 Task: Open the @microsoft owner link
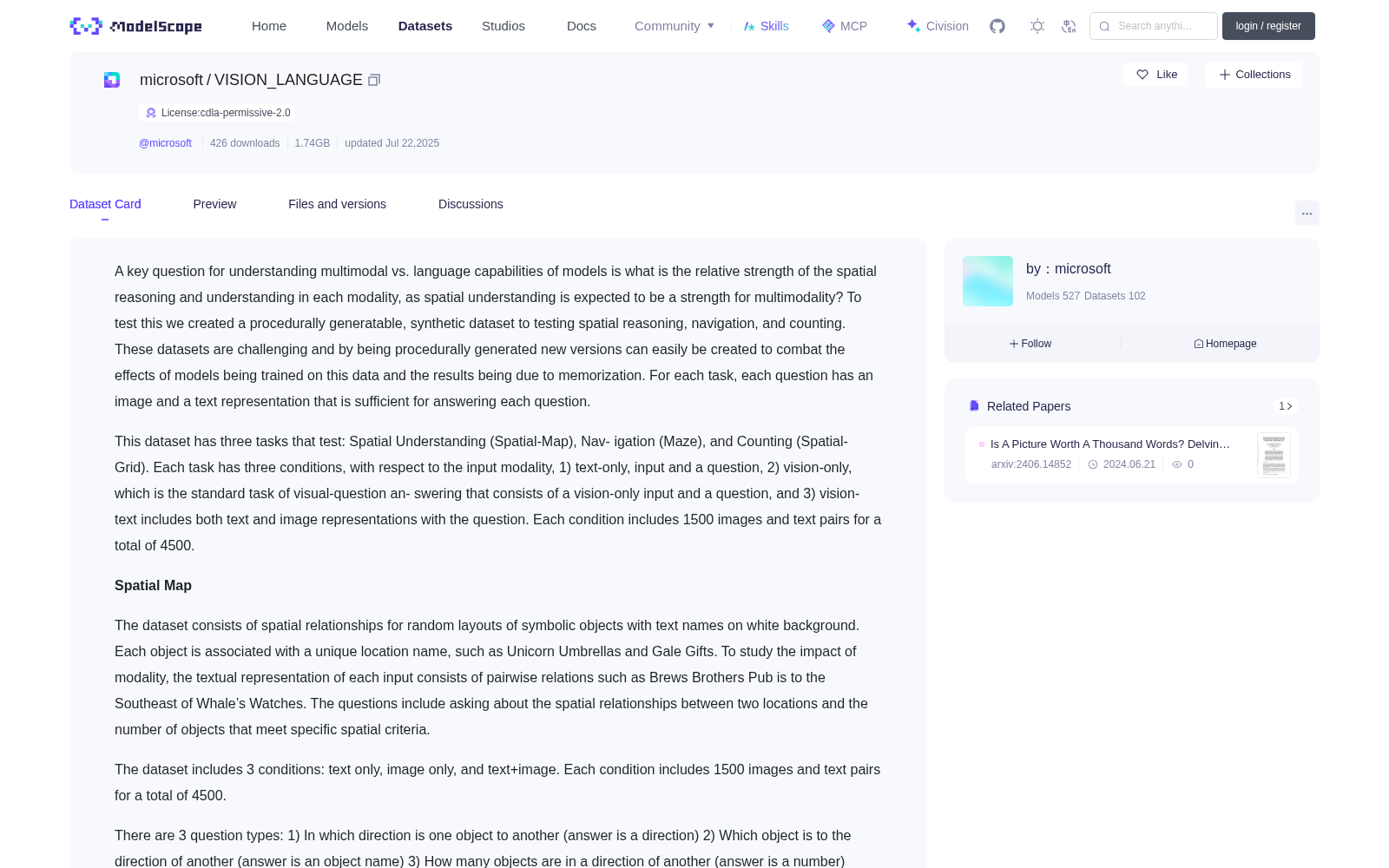[165, 143]
